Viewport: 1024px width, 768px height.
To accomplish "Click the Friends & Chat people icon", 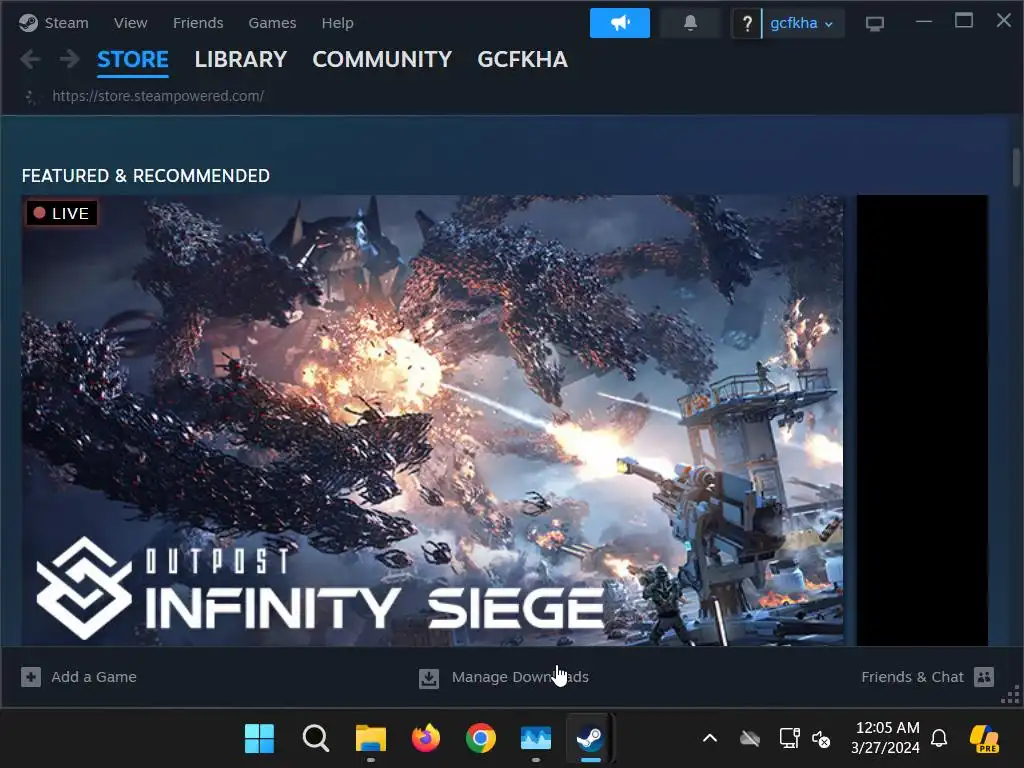I will (x=984, y=677).
